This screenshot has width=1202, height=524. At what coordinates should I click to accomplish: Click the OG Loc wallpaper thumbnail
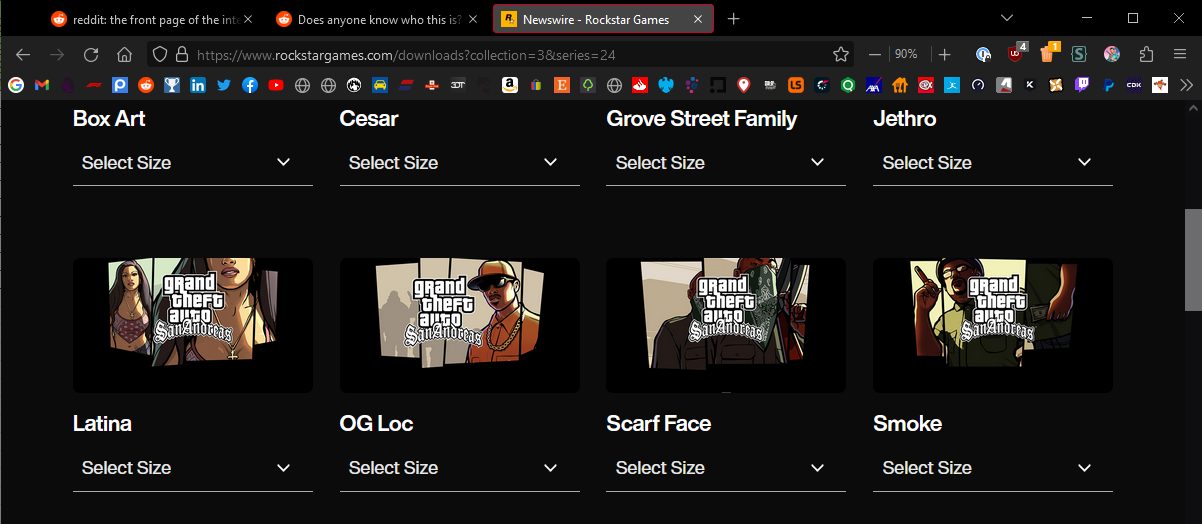[460, 325]
